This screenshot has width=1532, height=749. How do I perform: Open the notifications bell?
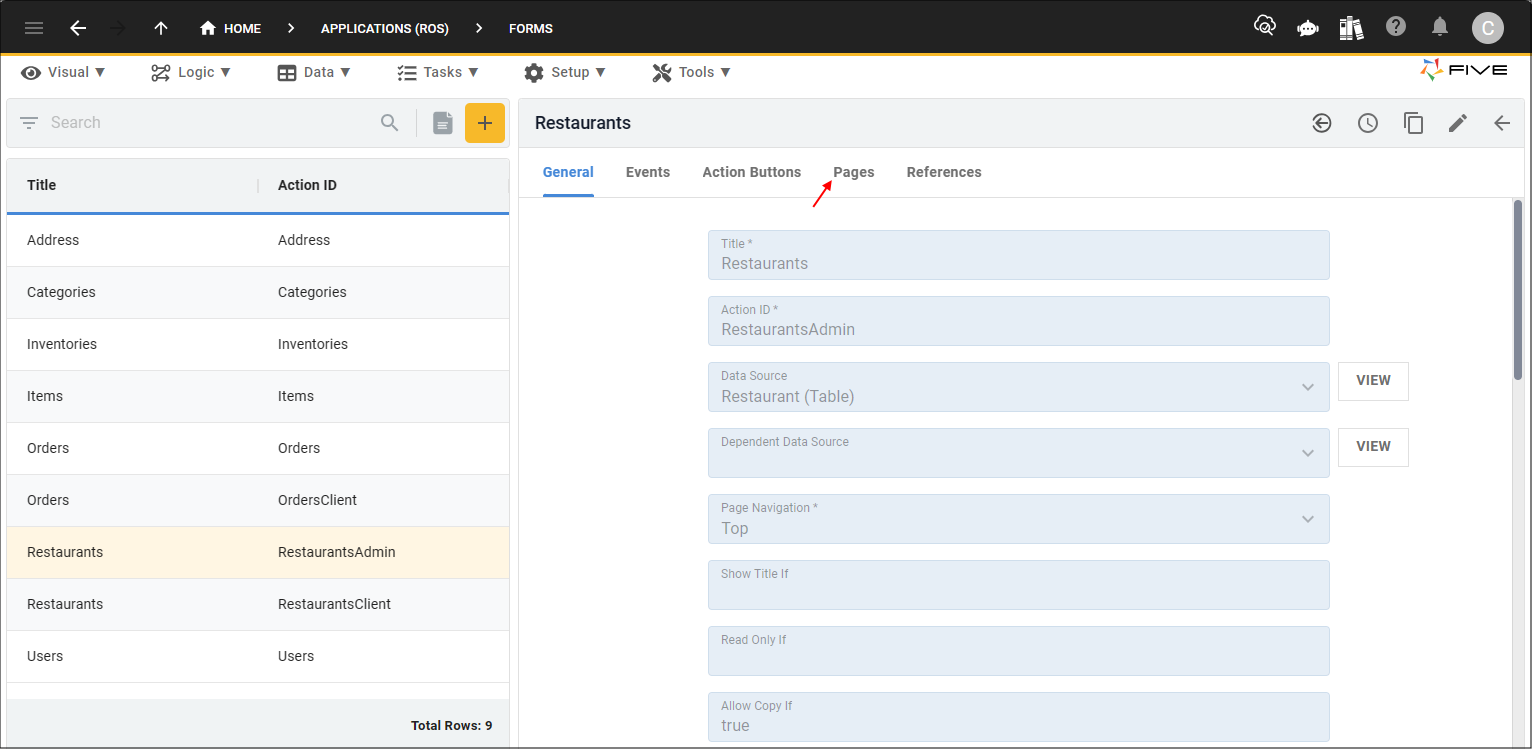pos(1440,27)
